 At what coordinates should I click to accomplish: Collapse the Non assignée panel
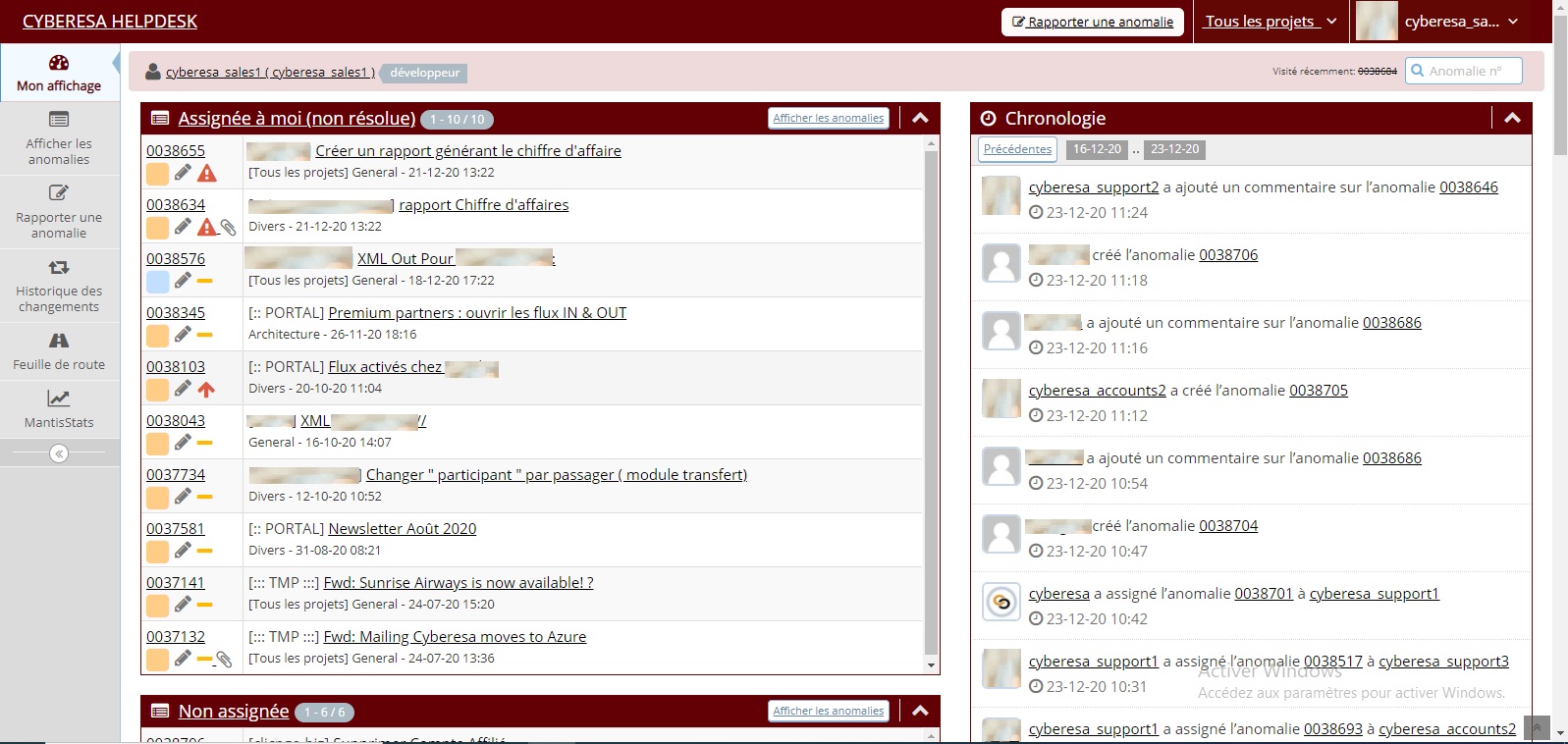(920, 711)
